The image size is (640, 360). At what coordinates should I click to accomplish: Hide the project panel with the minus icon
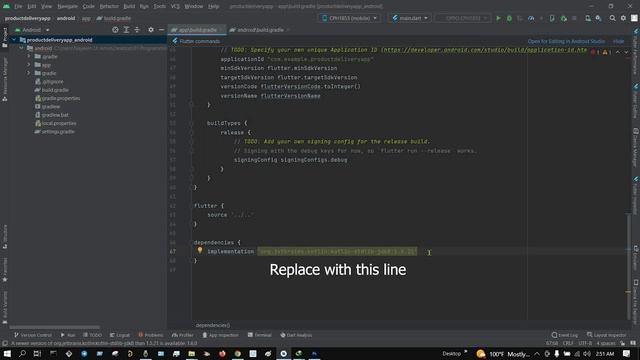pos(161,30)
